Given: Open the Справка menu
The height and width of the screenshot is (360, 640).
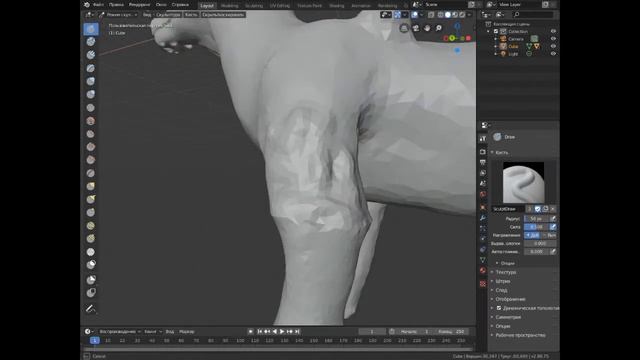Looking at the screenshot, I should pos(180,5).
